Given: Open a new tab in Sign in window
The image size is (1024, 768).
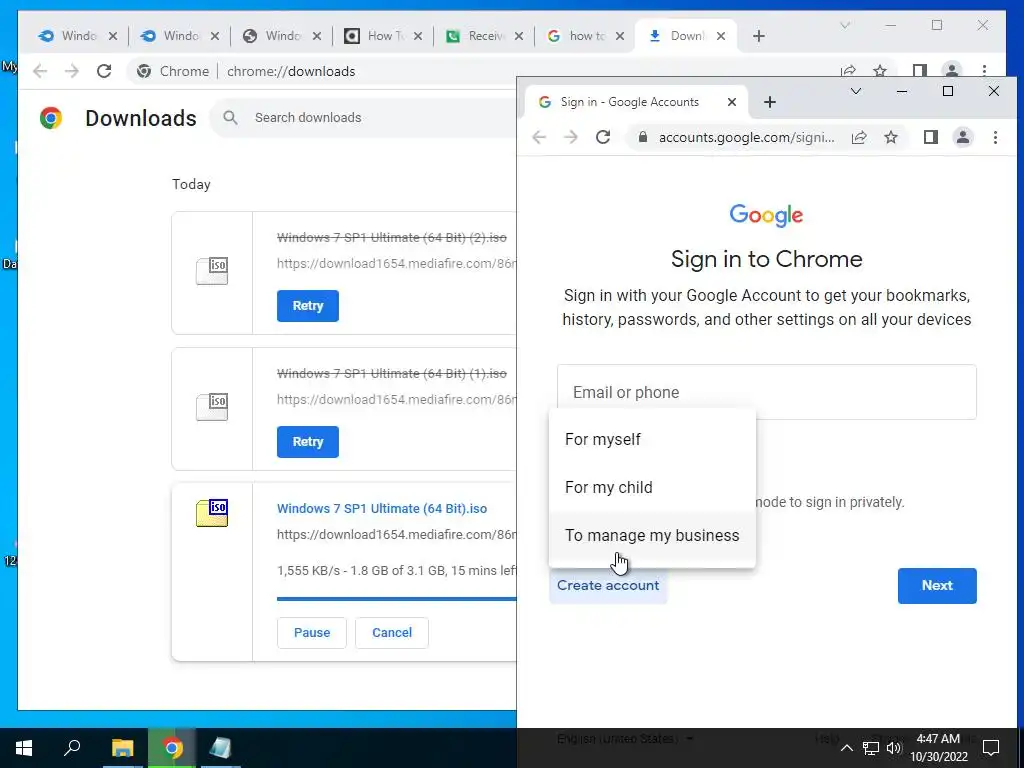Looking at the screenshot, I should click(x=770, y=102).
